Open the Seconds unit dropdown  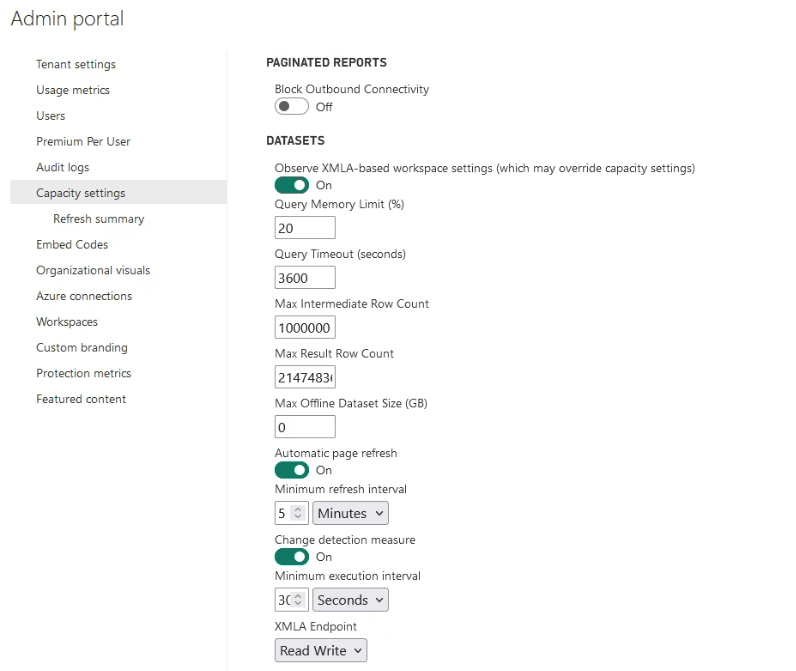(x=350, y=600)
